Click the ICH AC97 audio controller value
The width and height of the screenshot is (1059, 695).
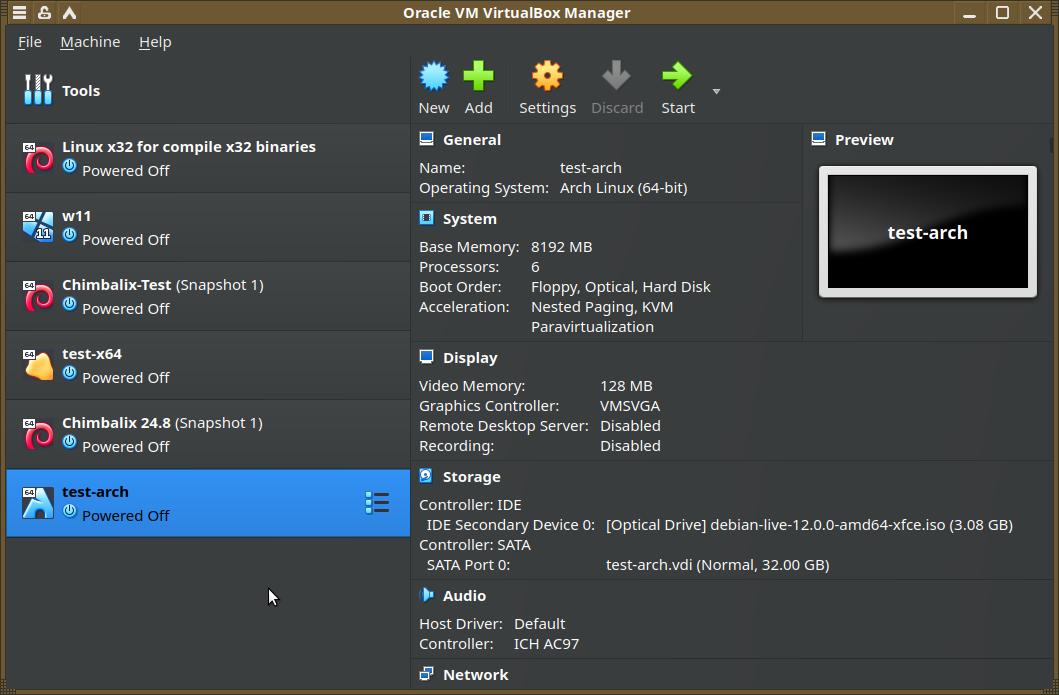tap(546, 644)
